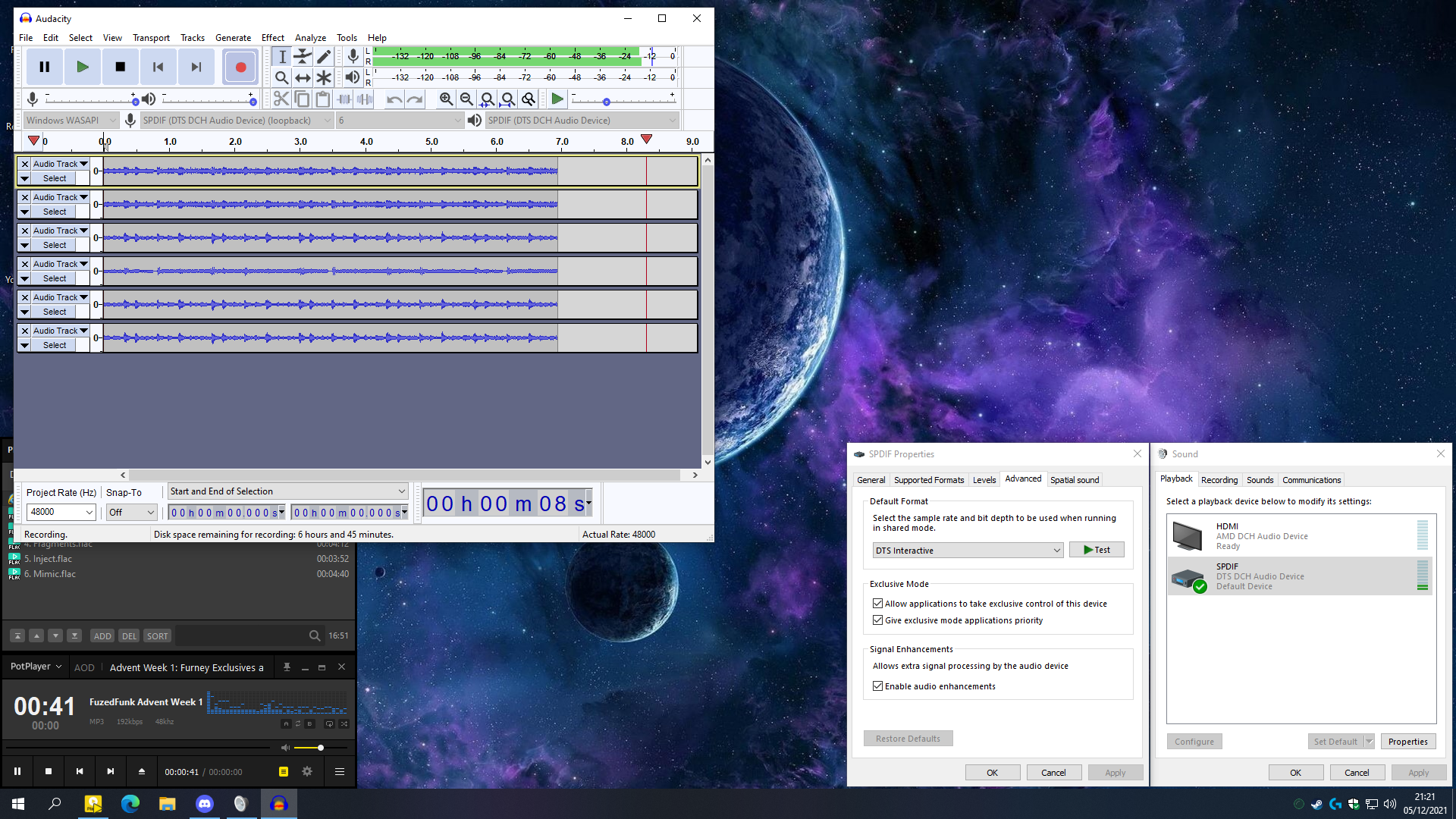
Task: Open Audacity's Generate menu
Action: (233, 38)
